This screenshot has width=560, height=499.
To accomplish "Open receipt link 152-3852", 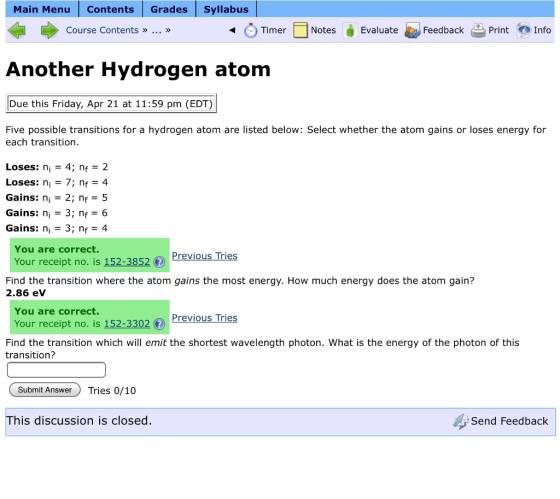I will [x=127, y=262].
